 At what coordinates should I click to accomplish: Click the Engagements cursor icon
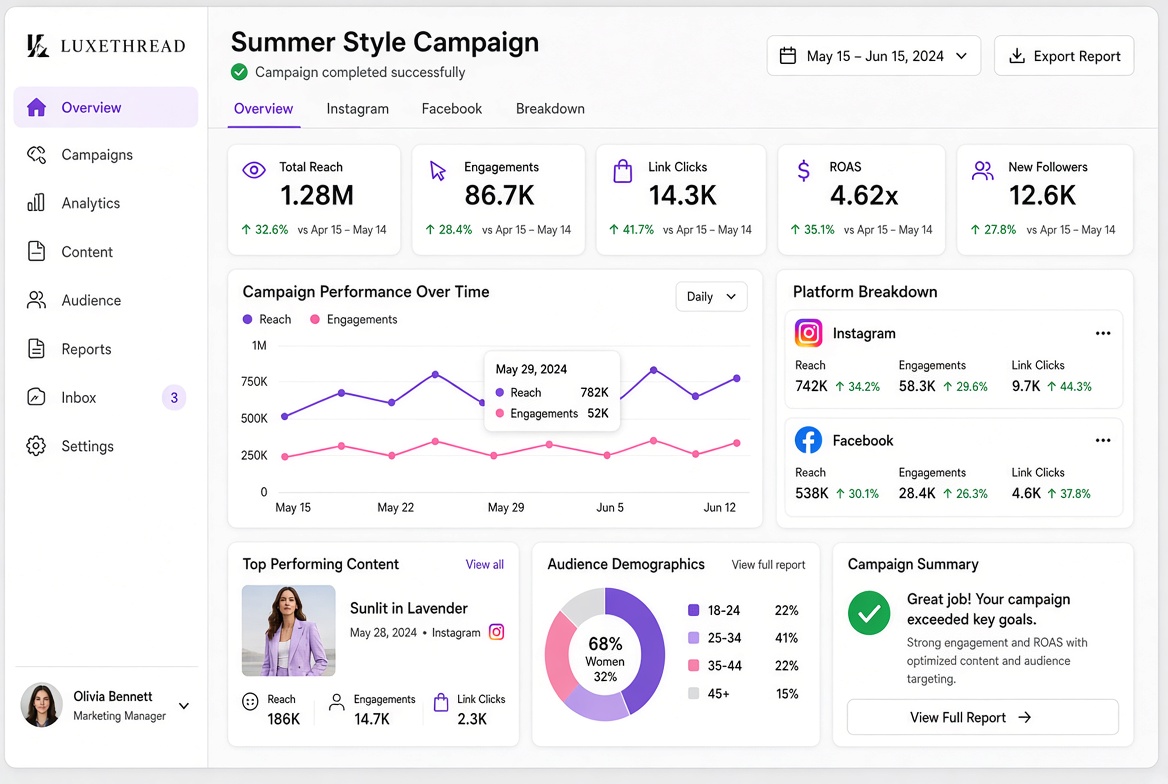coord(438,171)
